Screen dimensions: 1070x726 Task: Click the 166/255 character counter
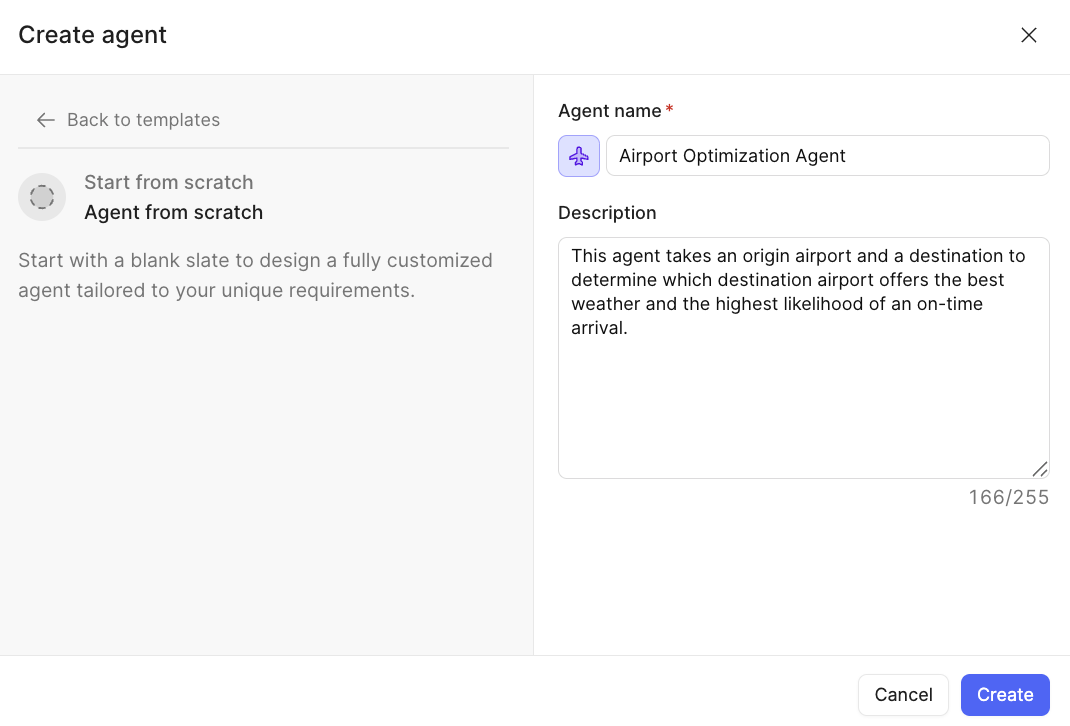(x=1008, y=497)
